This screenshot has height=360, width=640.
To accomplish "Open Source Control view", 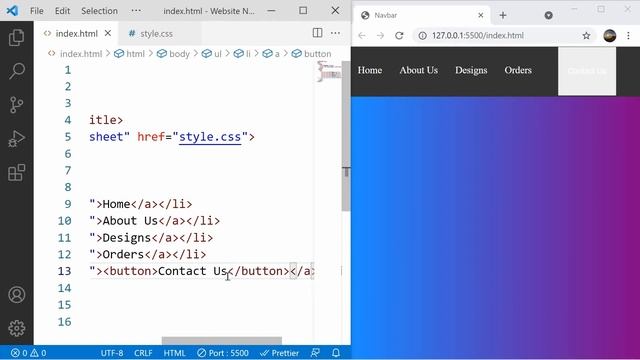I will click(x=16, y=105).
